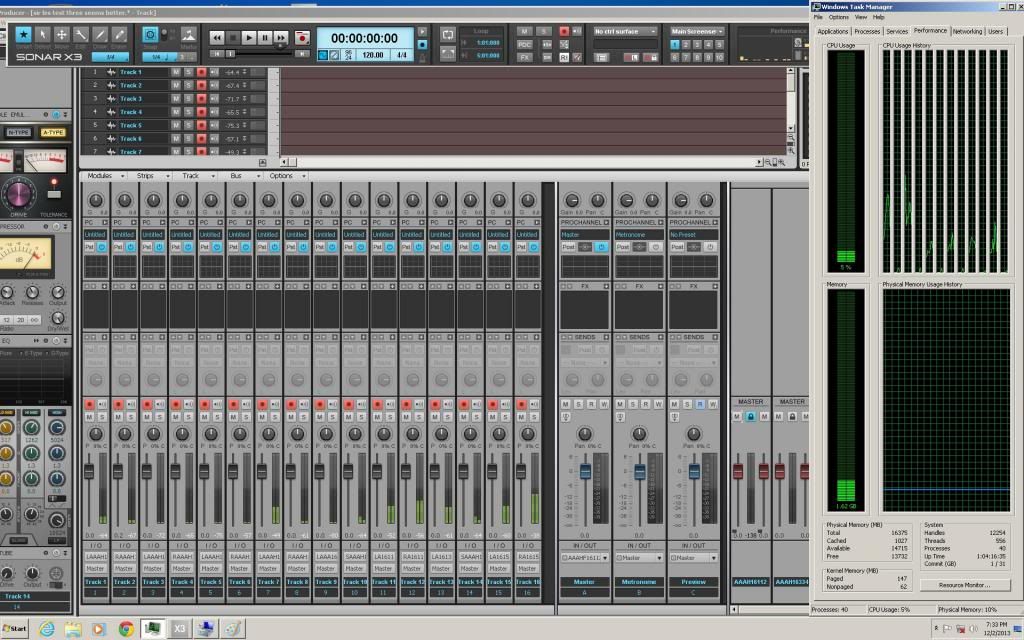
Task: Solo Track 3 in the track list
Action: point(188,99)
